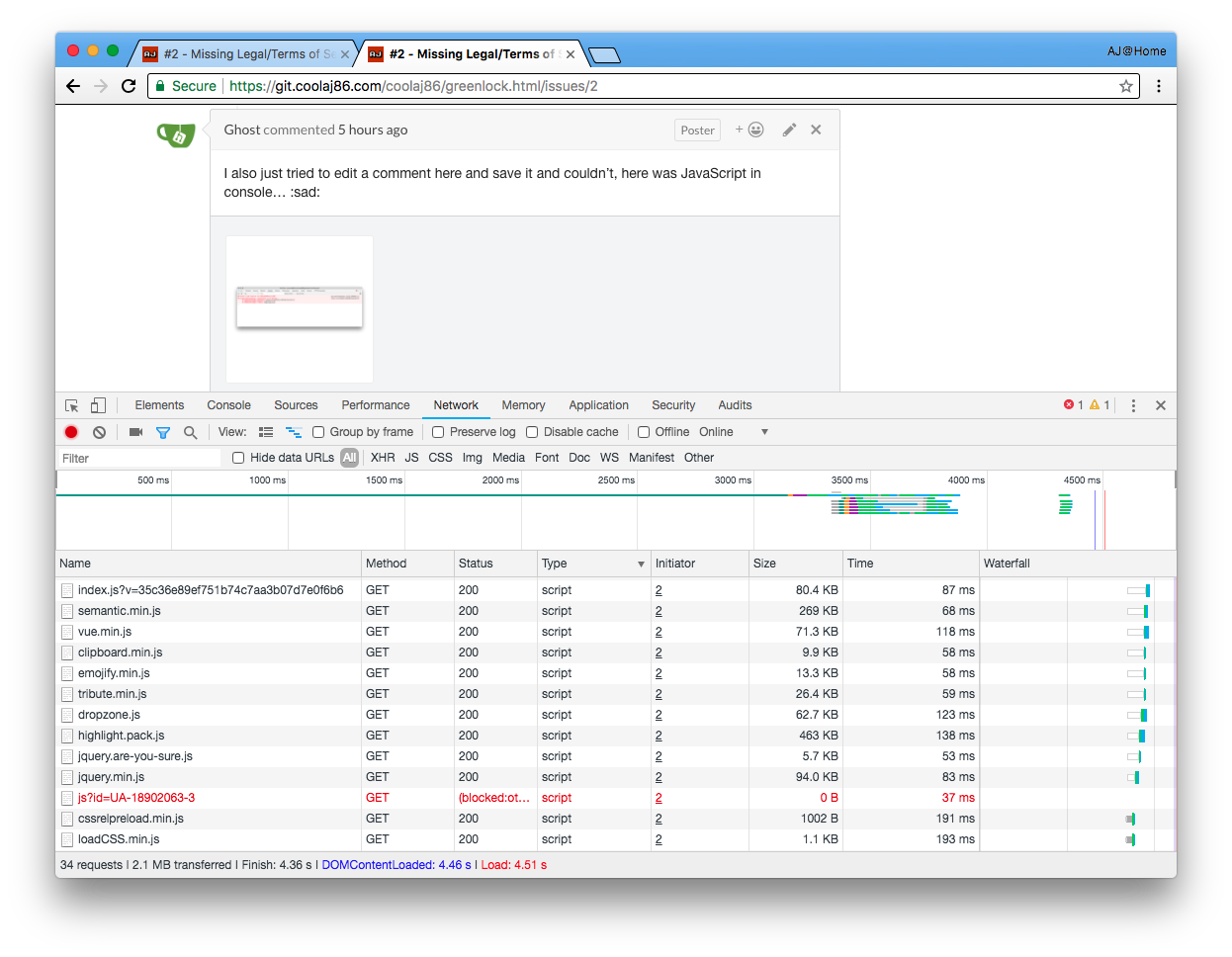
Task: Open the attached screenshot thumbnail
Action: tap(300, 308)
